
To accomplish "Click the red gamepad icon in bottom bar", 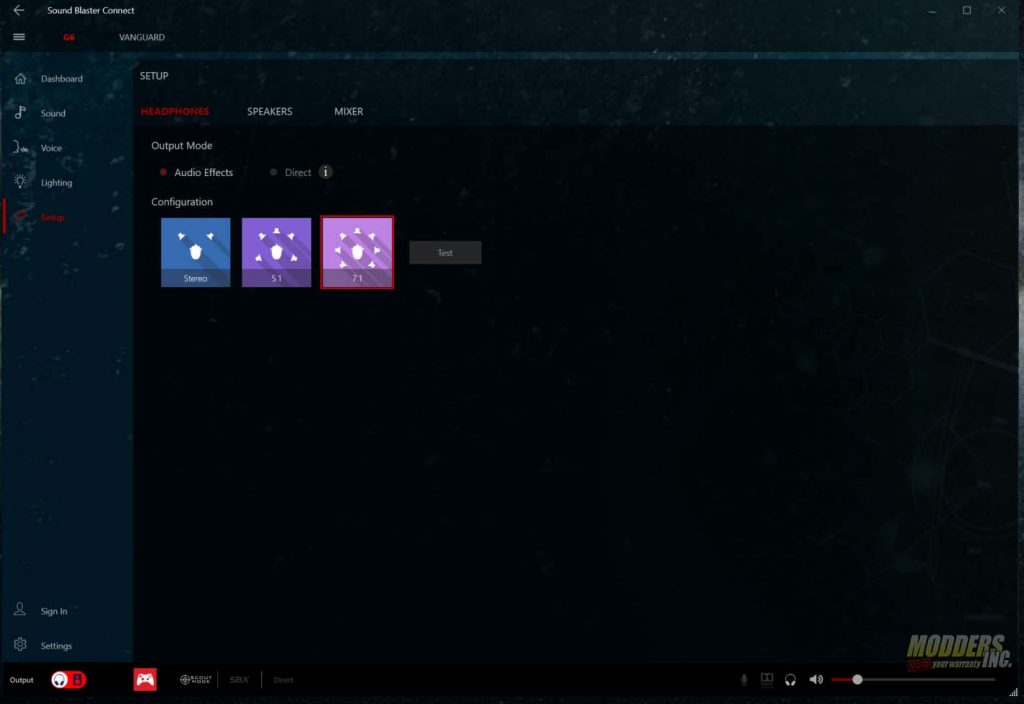I will [x=145, y=679].
